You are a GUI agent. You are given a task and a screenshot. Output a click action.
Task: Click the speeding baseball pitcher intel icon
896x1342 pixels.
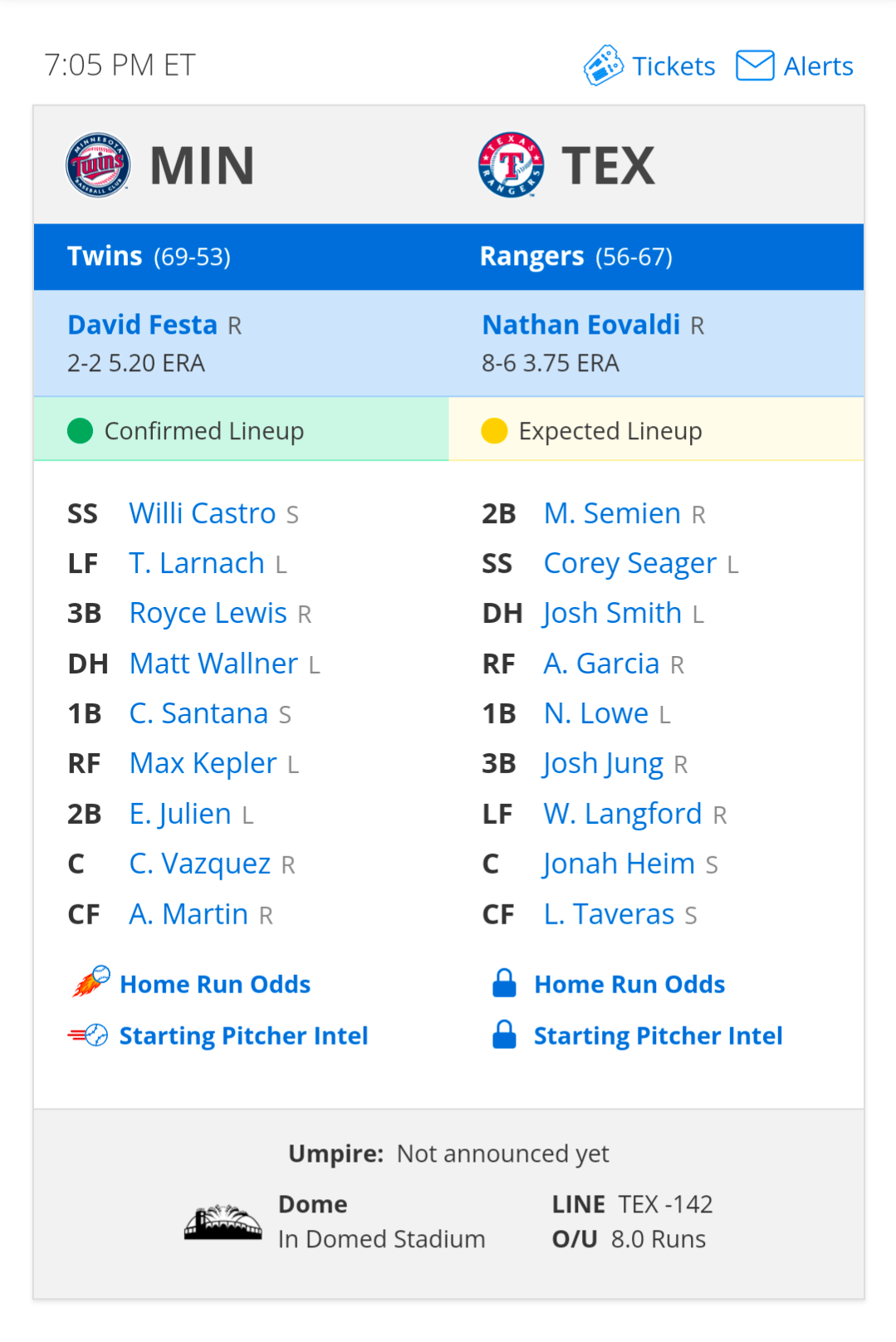(89, 1035)
